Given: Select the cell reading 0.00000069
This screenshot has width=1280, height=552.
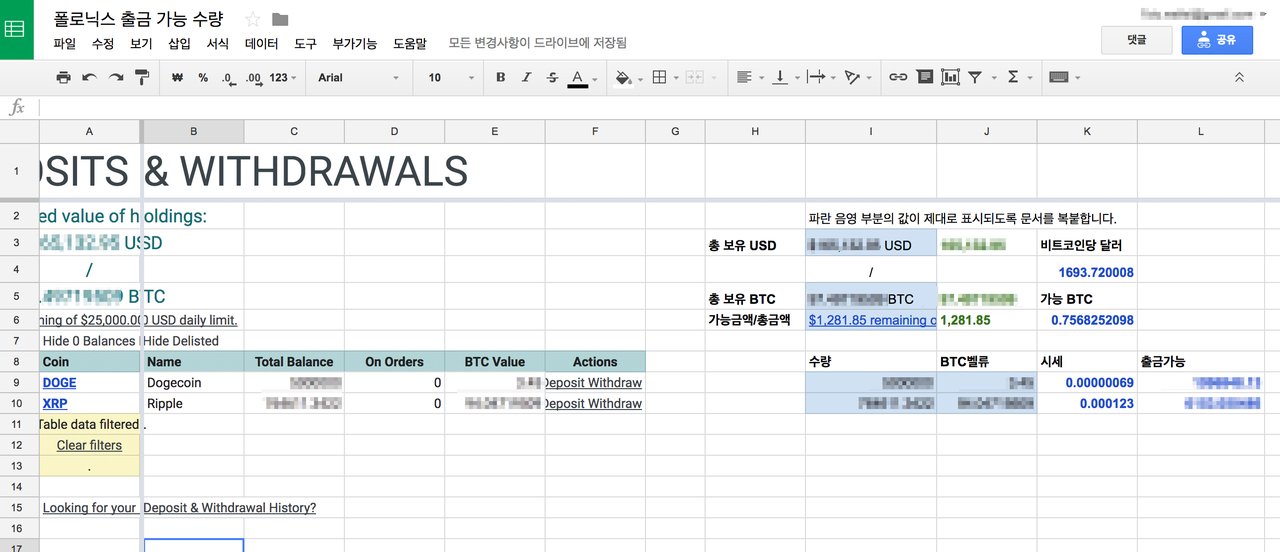Looking at the screenshot, I should click(1087, 382).
